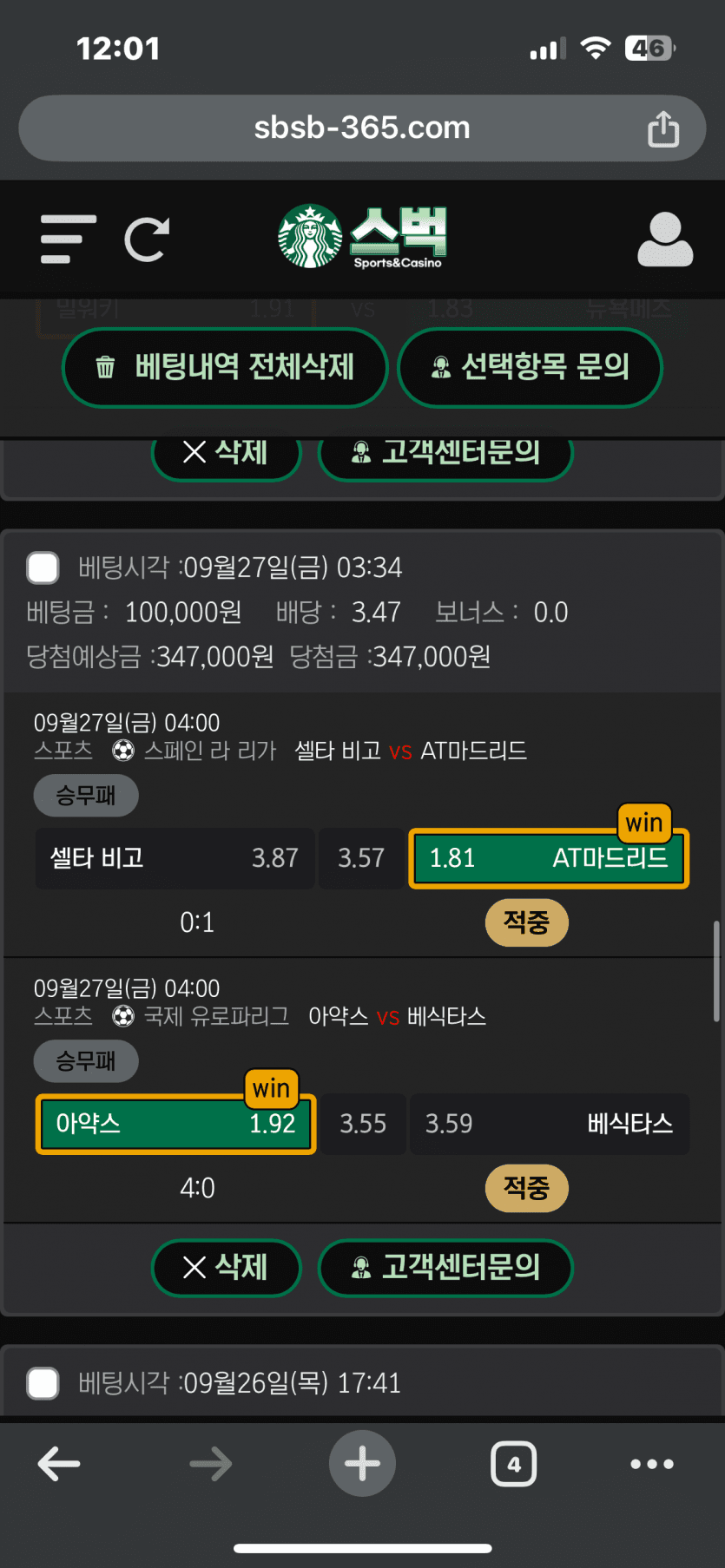Check the 09월26일 17:41 bet checkbox
The height and width of the screenshot is (1568, 725).
click(x=43, y=1383)
